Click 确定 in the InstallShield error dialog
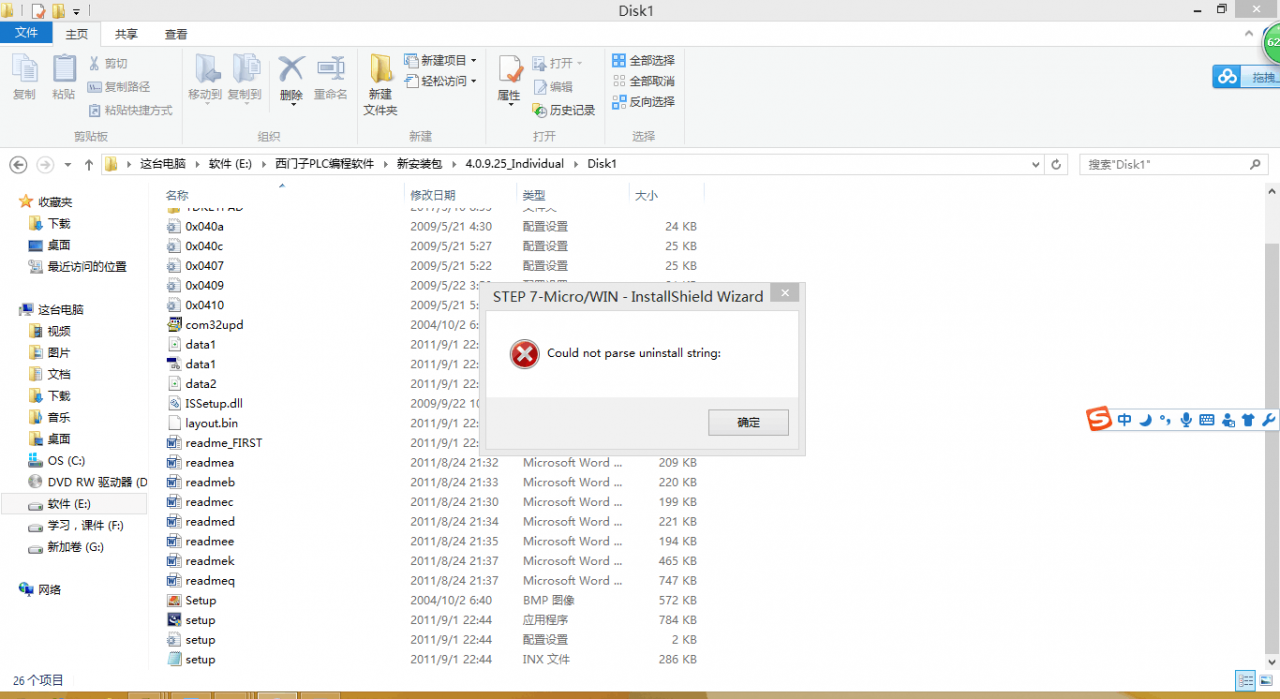Viewport: 1280px width, 699px height. [x=748, y=422]
